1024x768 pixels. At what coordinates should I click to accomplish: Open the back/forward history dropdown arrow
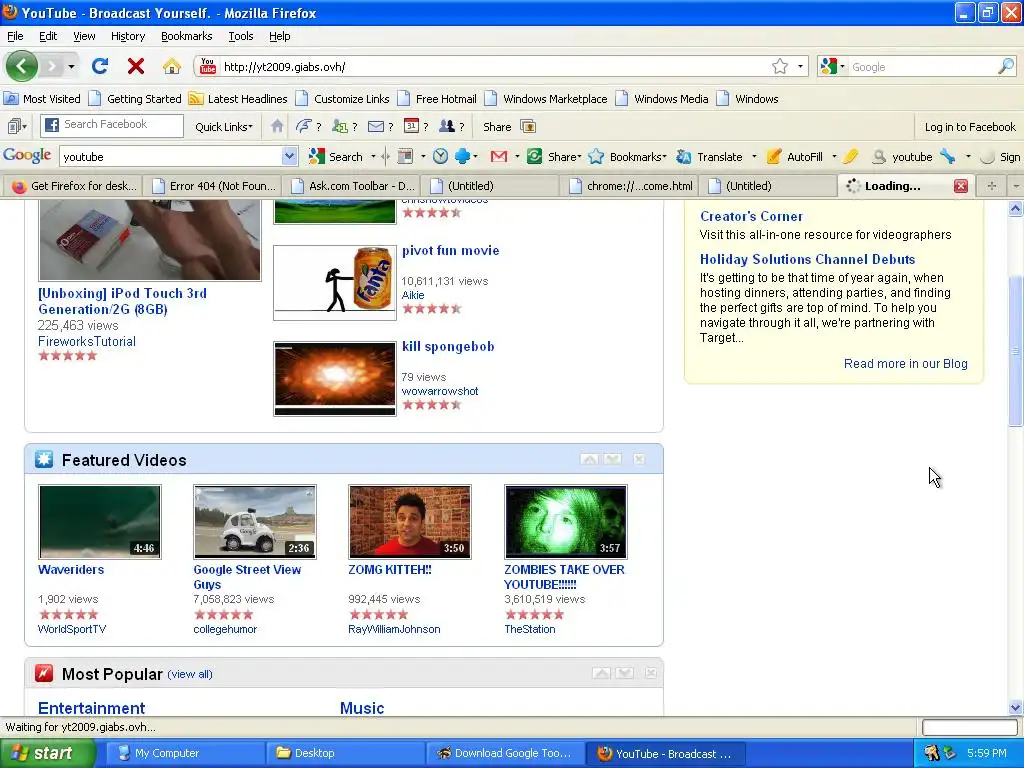(71, 66)
